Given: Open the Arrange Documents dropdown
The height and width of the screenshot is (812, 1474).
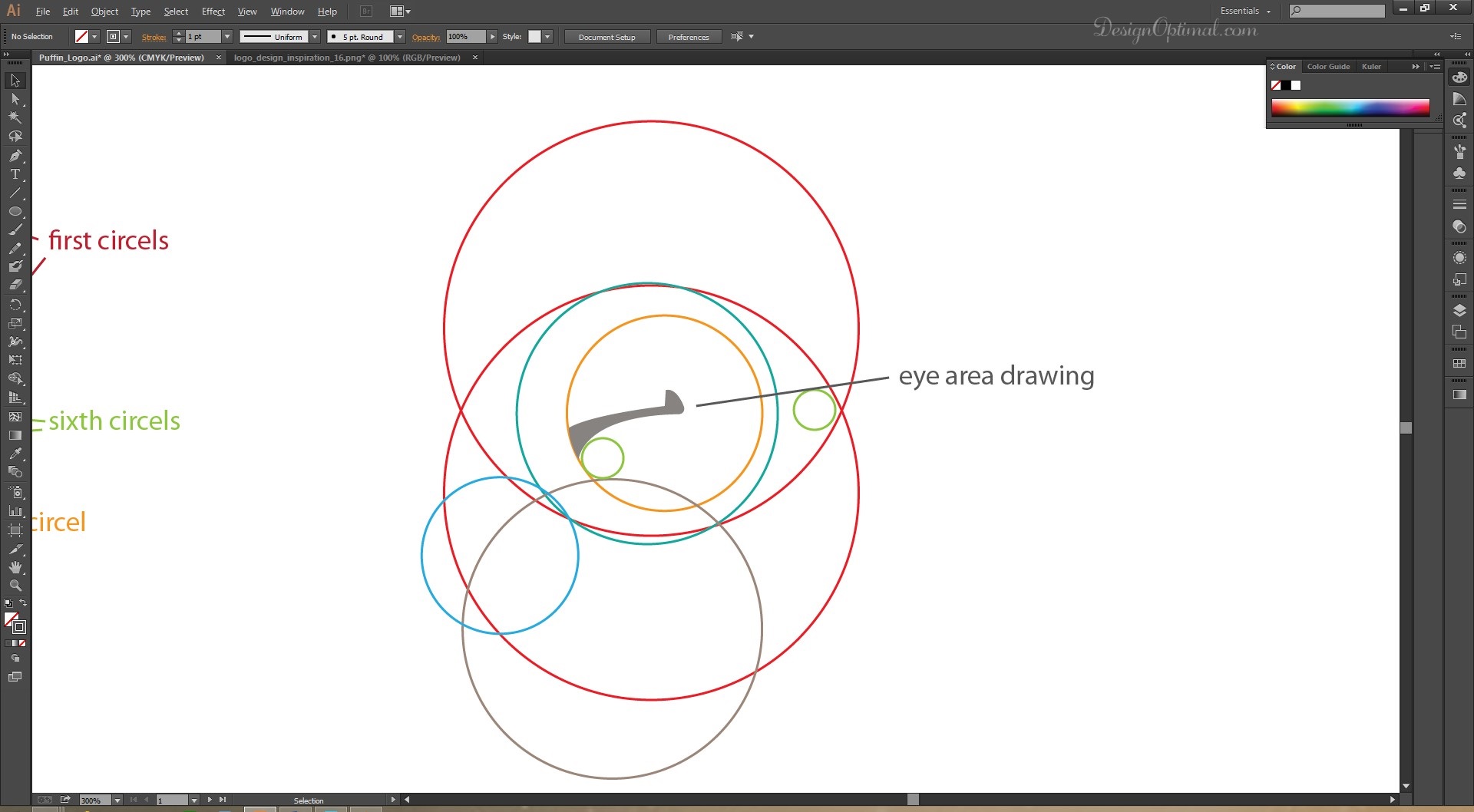Looking at the screenshot, I should click(x=400, y=11).
